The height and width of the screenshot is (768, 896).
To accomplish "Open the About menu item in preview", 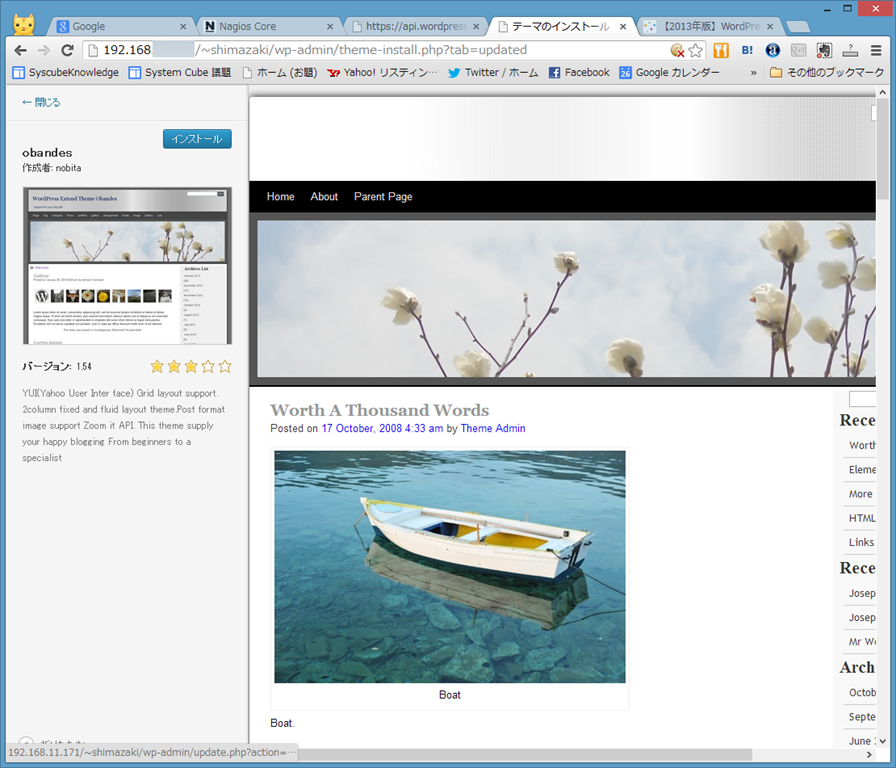I will pyautogui.click(x=324, y=197).
